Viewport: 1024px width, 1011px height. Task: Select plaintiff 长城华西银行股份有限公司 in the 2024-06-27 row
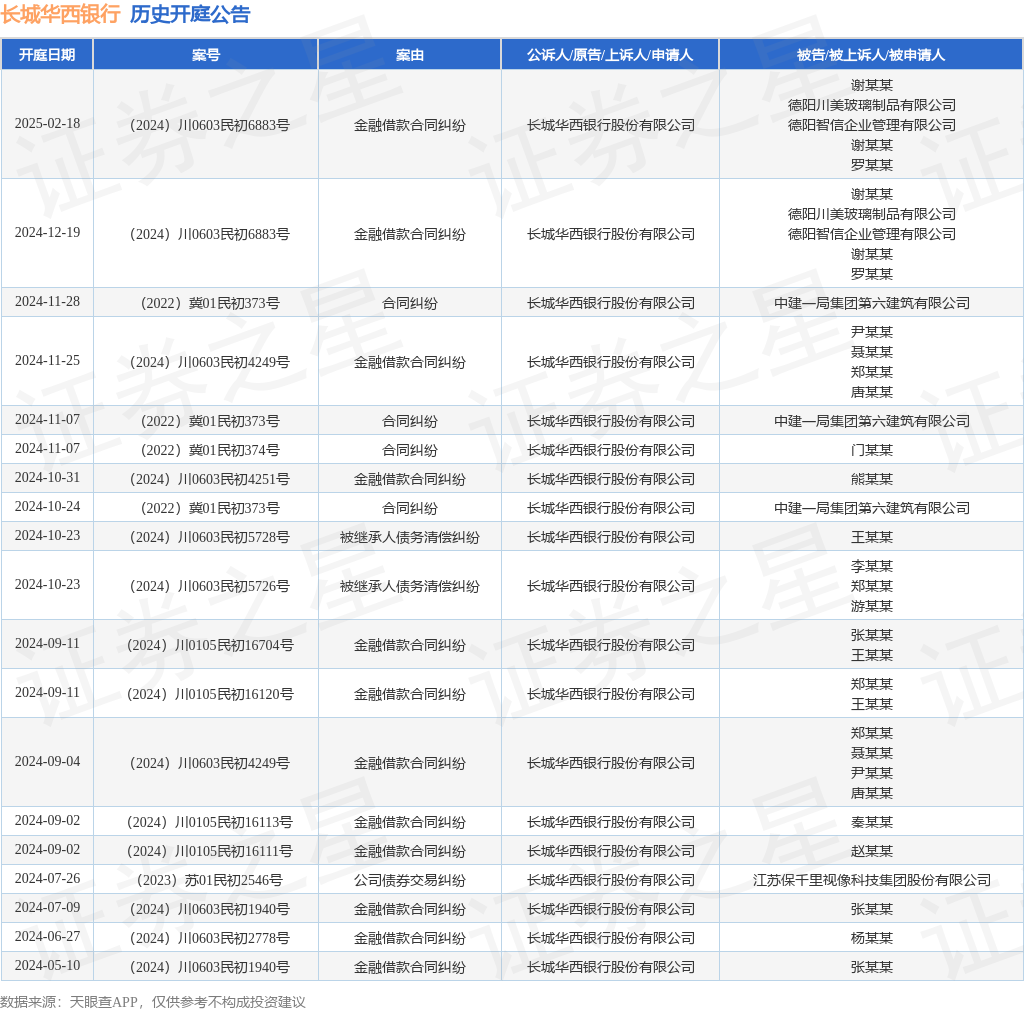click(x=610, y=938)
